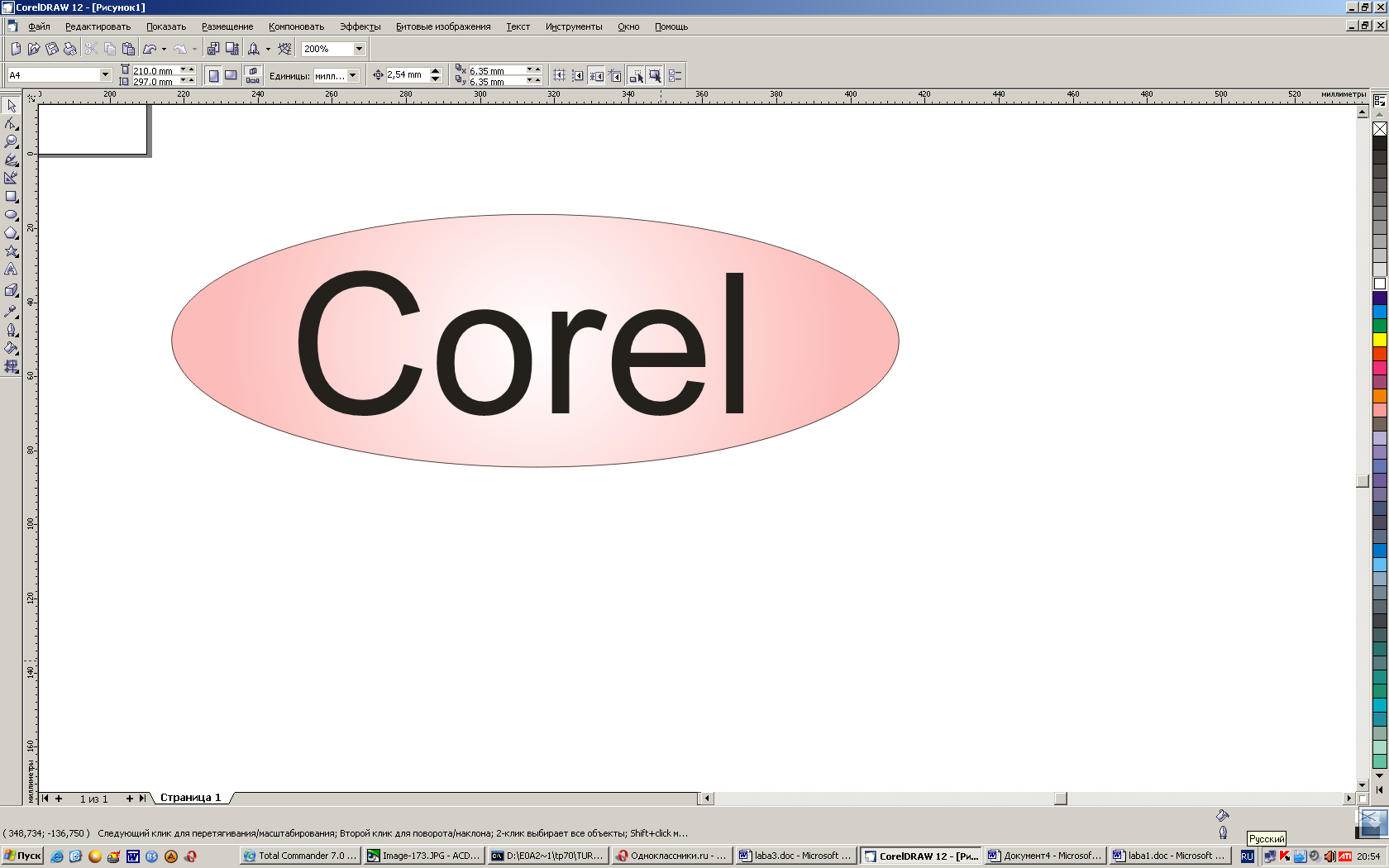This screenshot has height=868, width=1389.
Task: Select the Zoom magnifier tool
Action: [12, 142]
